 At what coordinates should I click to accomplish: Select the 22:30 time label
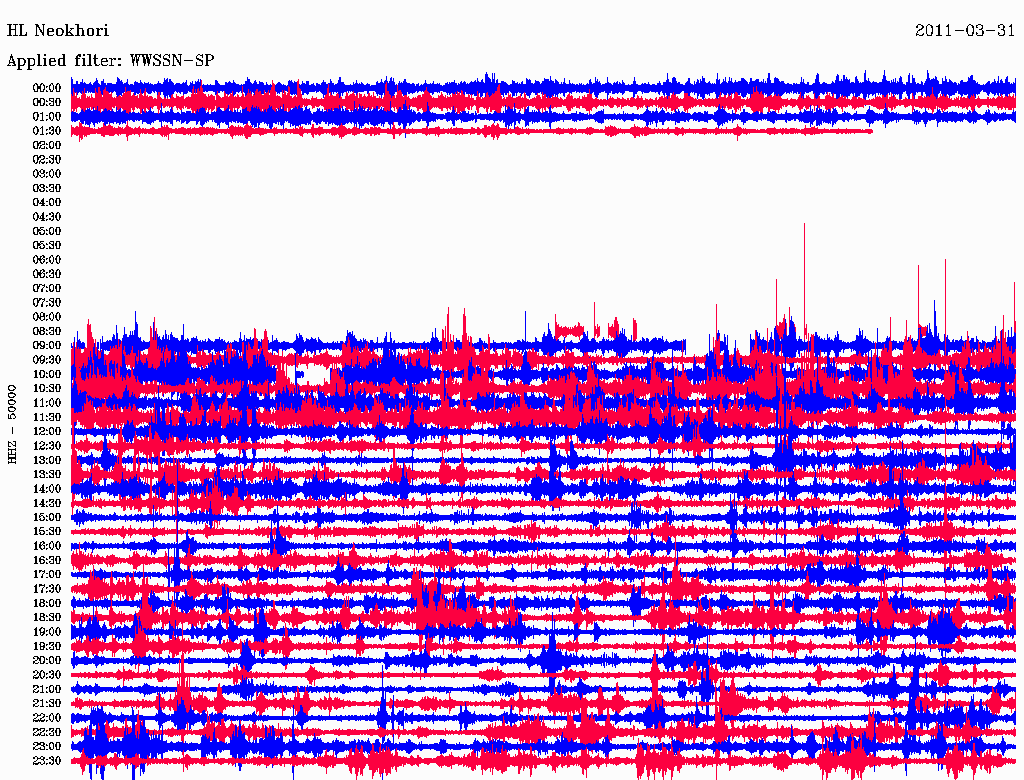(x=46, y=732)
